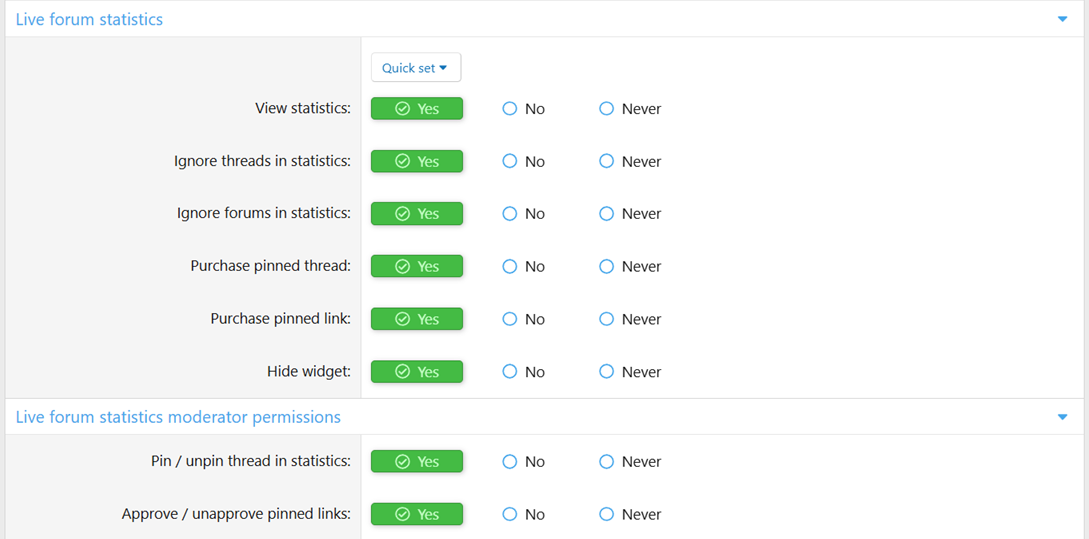Set View statistics to No

click(x=510, y=109)
